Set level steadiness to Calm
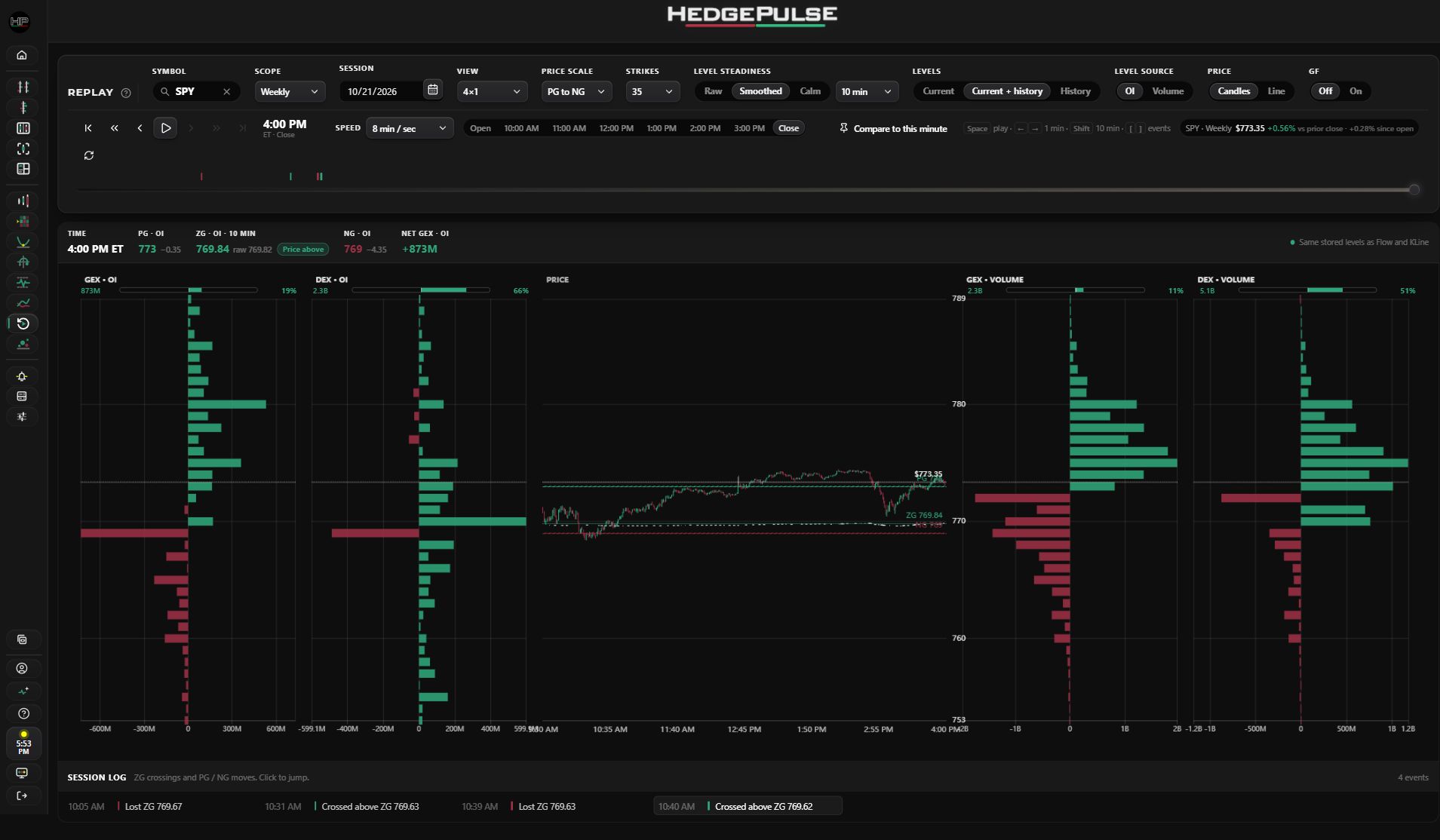 (810, 91)
